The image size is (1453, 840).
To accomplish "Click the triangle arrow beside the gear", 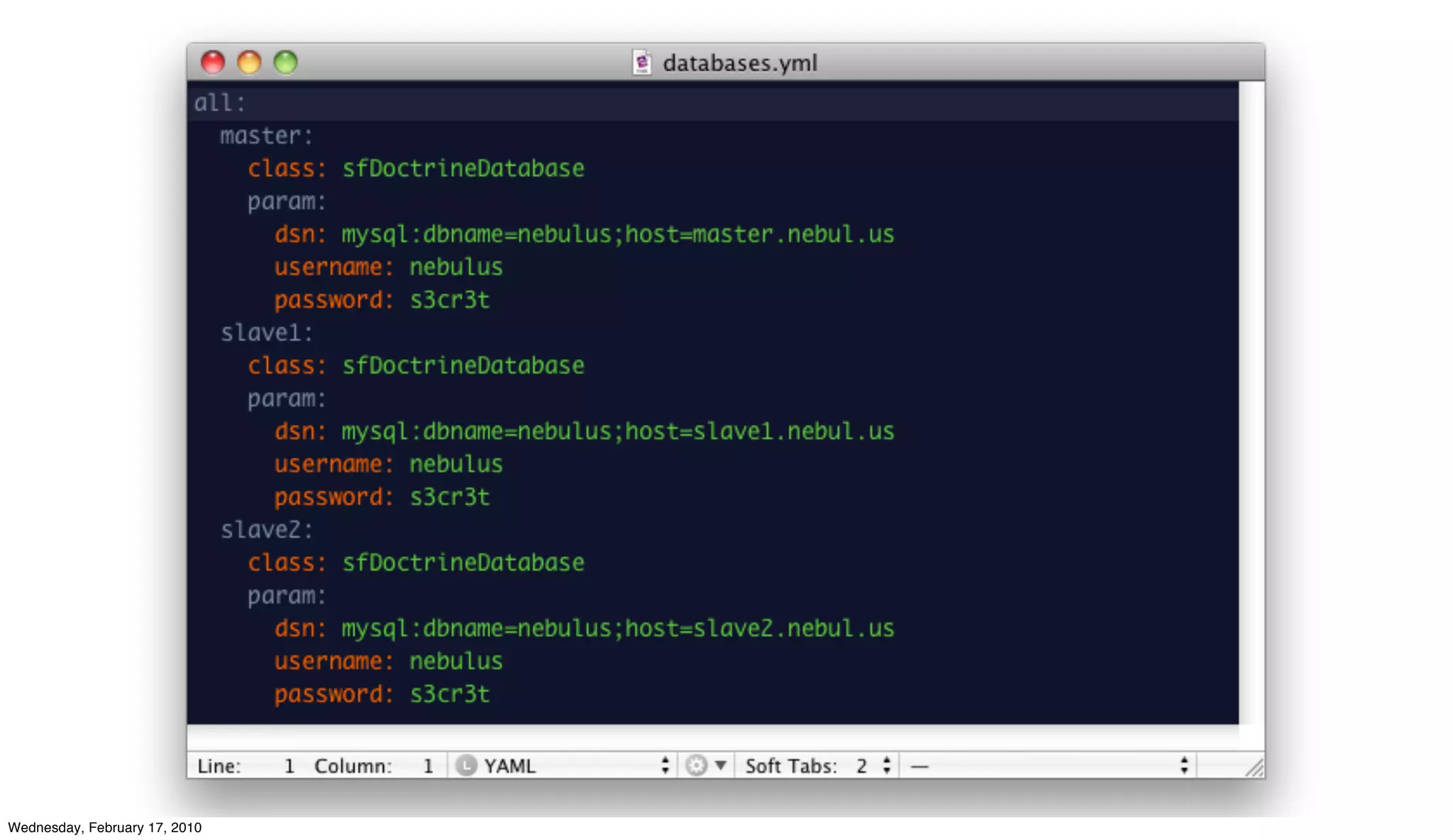I will coord(721,765).
